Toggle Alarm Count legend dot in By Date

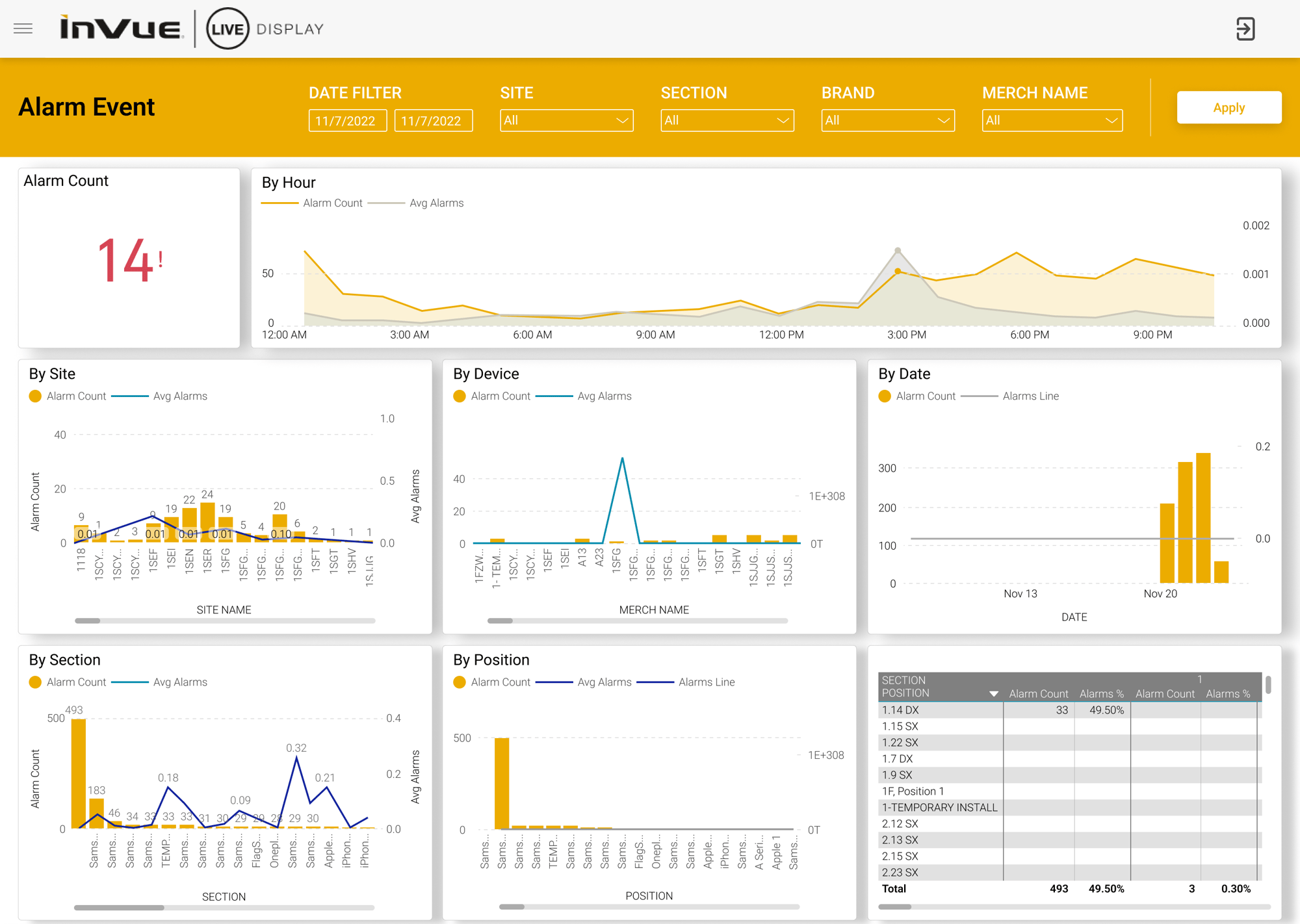(885, 396)
